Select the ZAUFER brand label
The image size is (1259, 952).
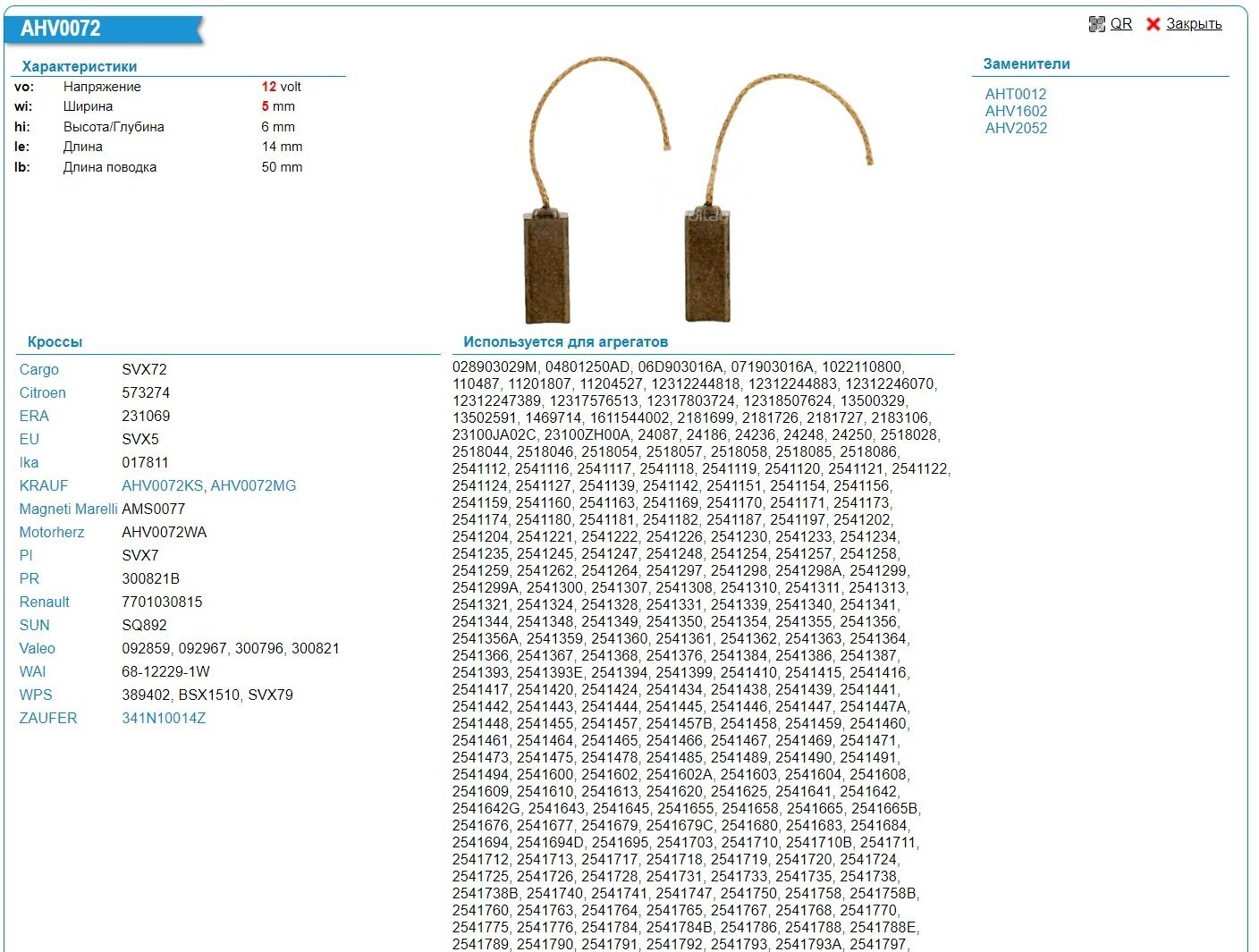tap(48, 718)
